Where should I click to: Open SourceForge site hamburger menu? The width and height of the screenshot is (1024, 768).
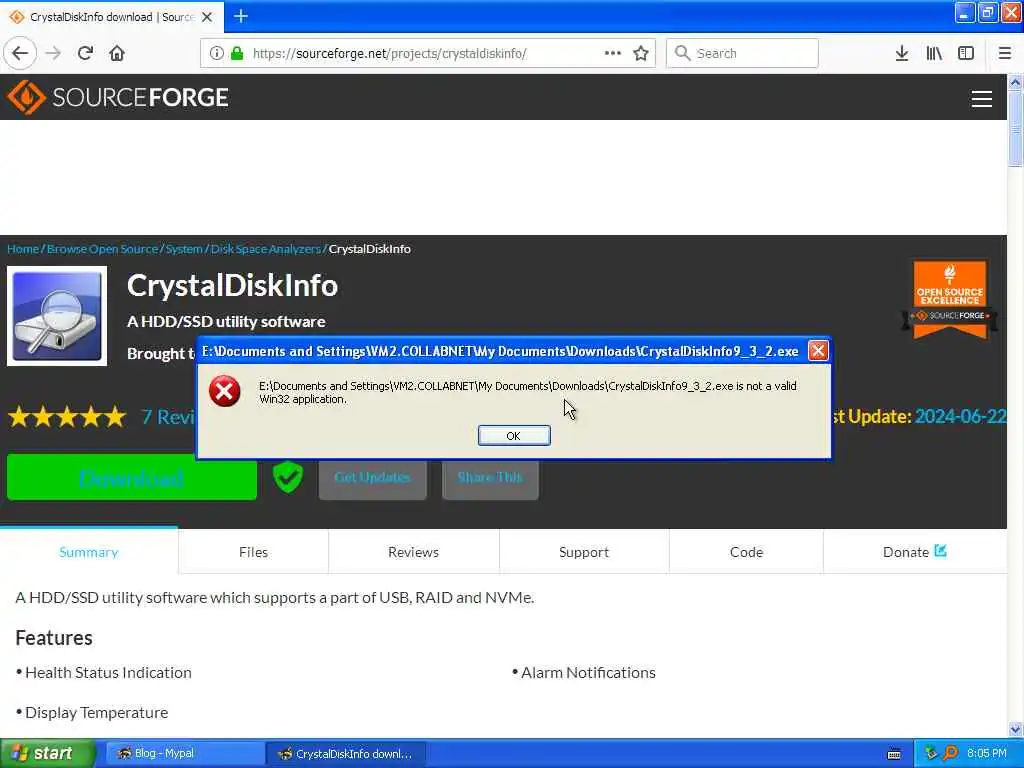pyautogui.click(x=982, y=99)
